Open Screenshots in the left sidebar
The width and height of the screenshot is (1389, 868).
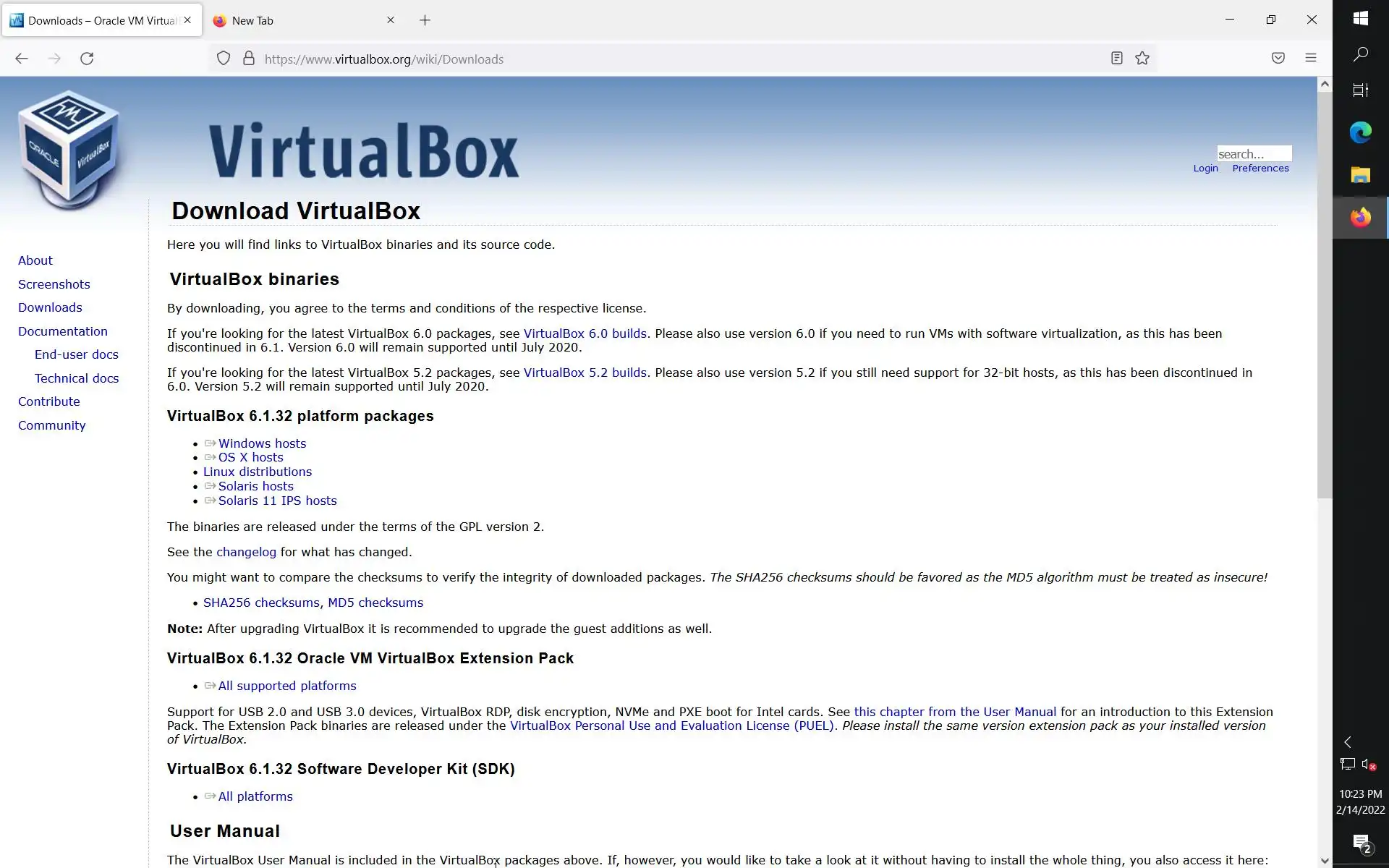point(54,284)
